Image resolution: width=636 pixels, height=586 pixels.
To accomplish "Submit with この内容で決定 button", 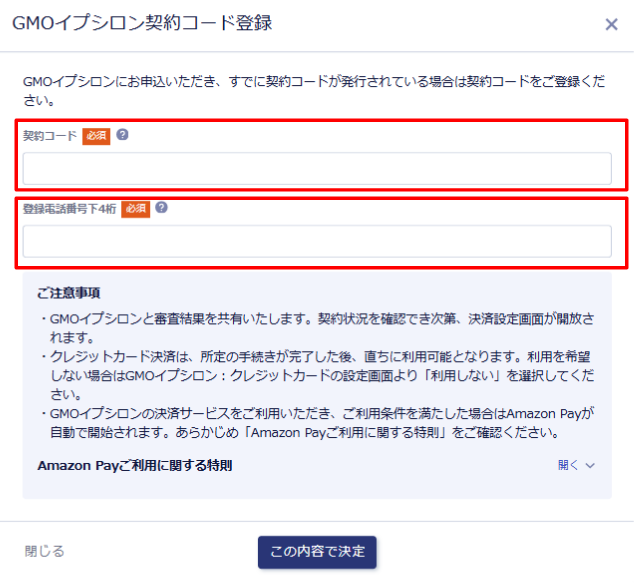I will click(x=317, y=552).
